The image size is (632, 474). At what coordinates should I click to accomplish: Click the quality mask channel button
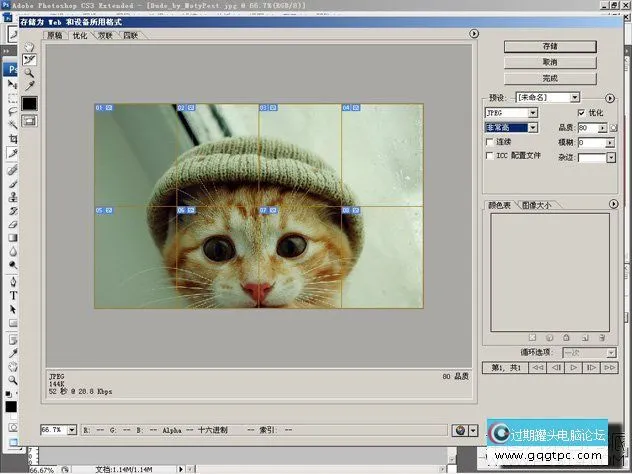coord(613,128)
